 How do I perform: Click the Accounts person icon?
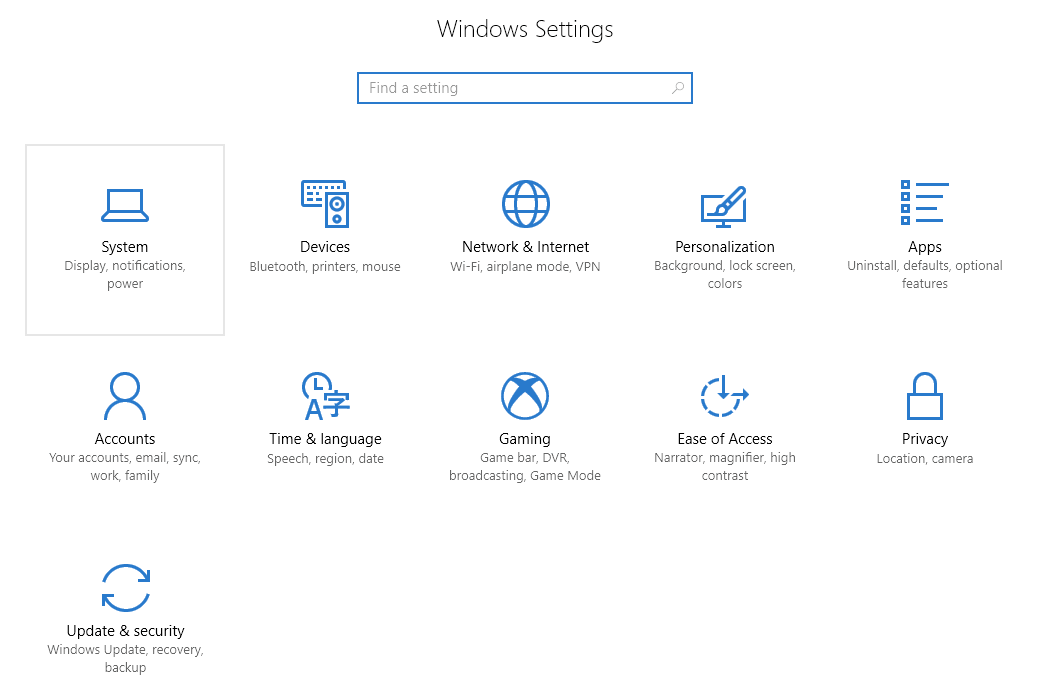(x=125, y=396)
